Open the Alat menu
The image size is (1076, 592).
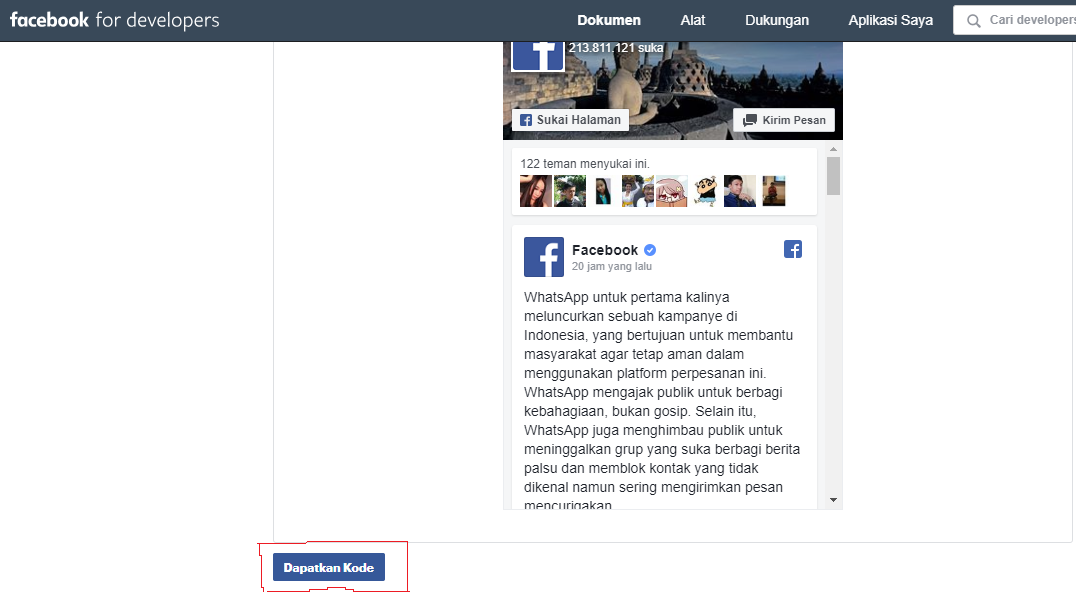(692, 21)
